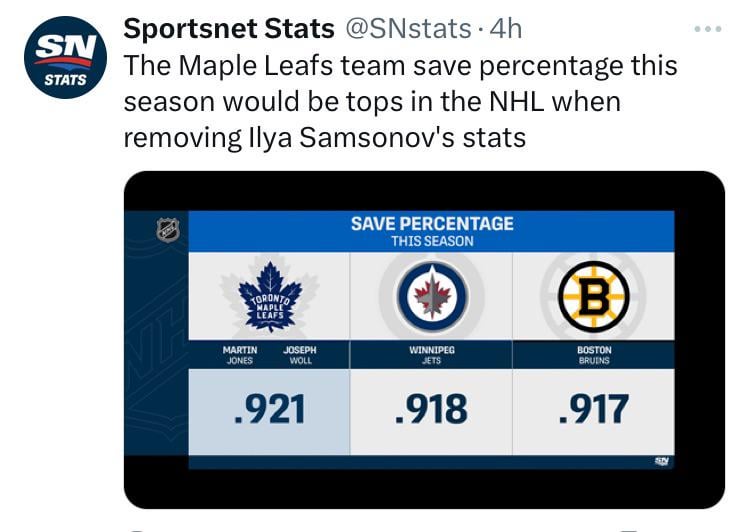Click the Boston Bruins team label
Image resolution: width=750 pixels, height=532 pixels.
tap(593, 355)
